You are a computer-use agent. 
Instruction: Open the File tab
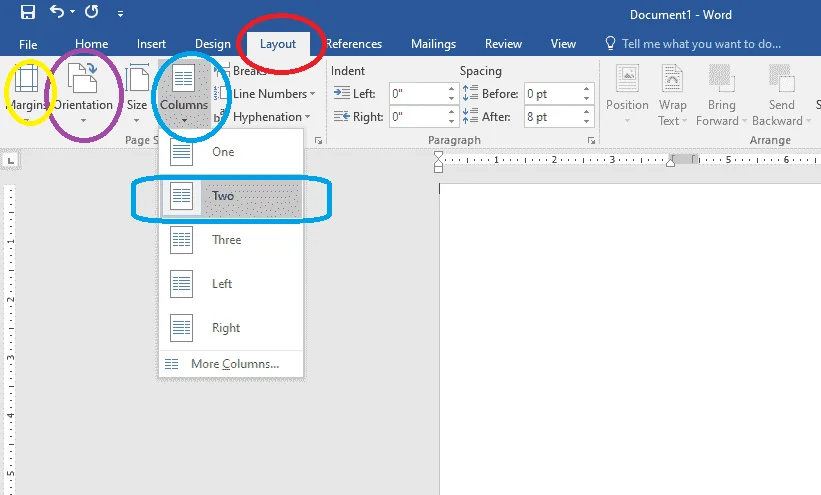(x=28, y=45)
